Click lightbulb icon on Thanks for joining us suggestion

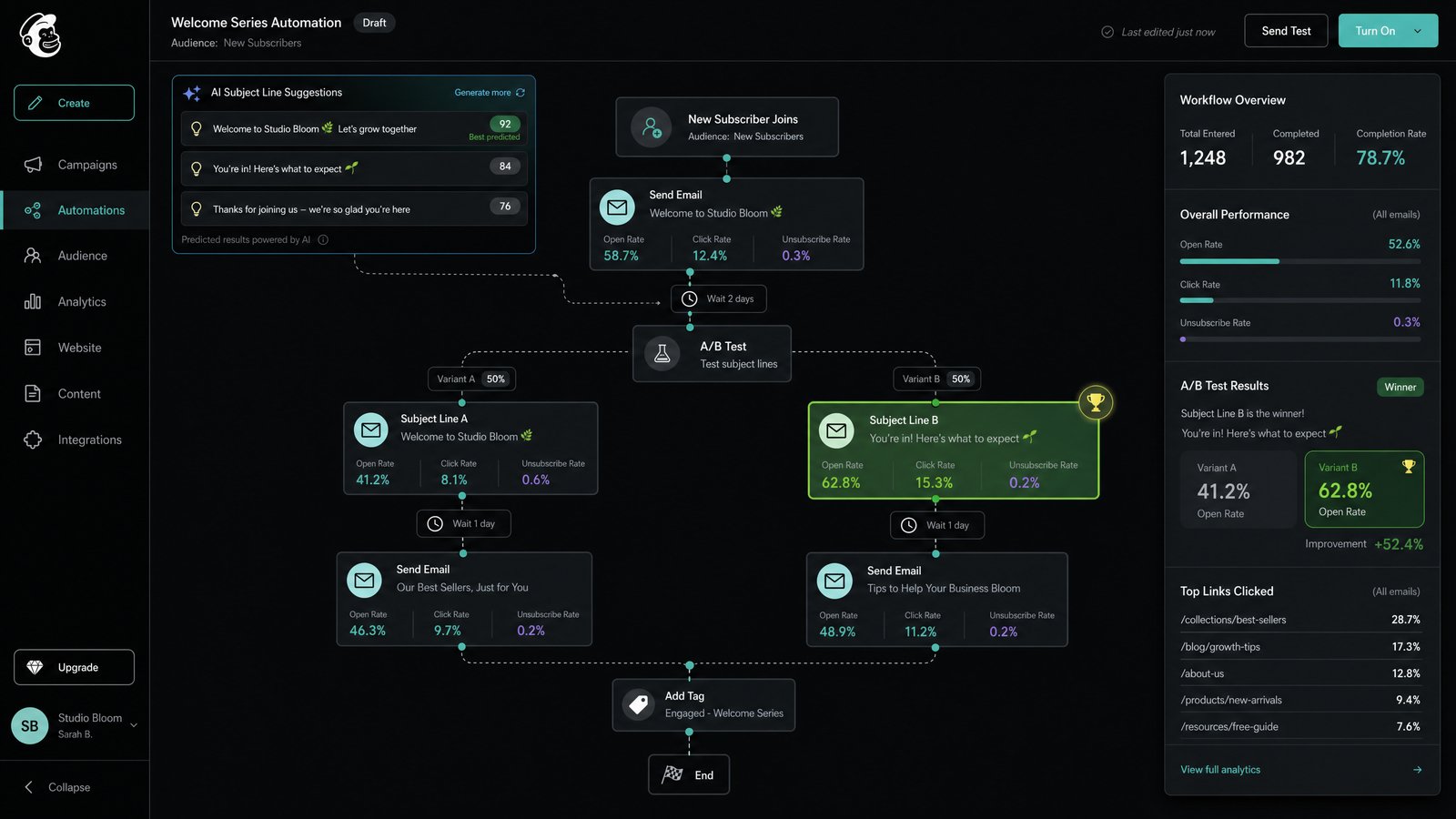(x=197, y=209)
